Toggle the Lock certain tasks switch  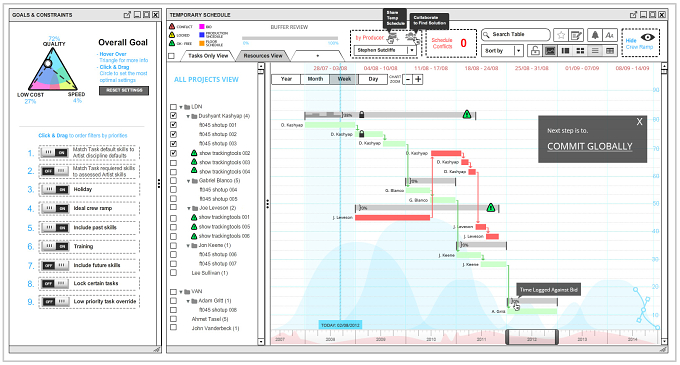(x=55, y=284)
